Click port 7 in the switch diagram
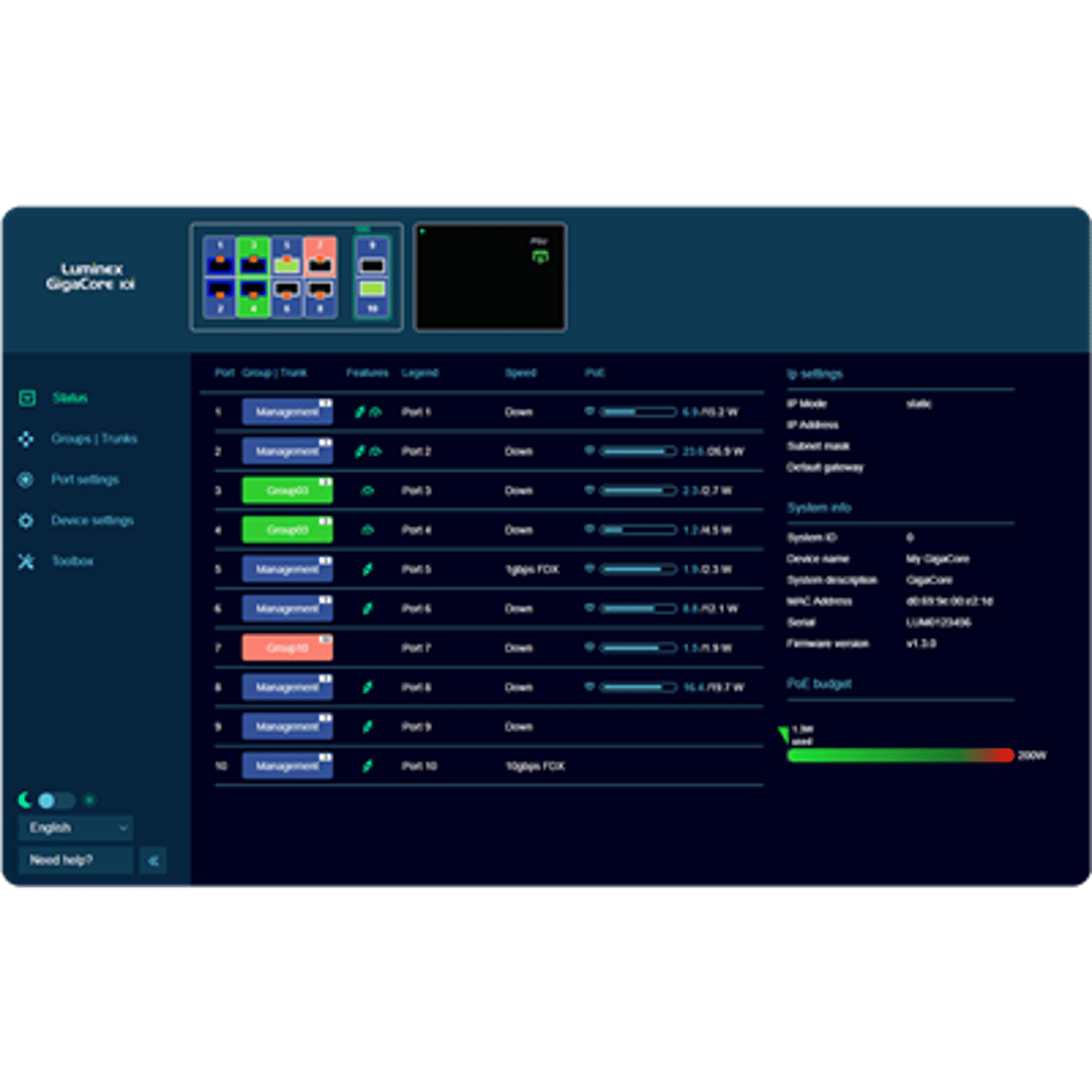 [320, 256]
